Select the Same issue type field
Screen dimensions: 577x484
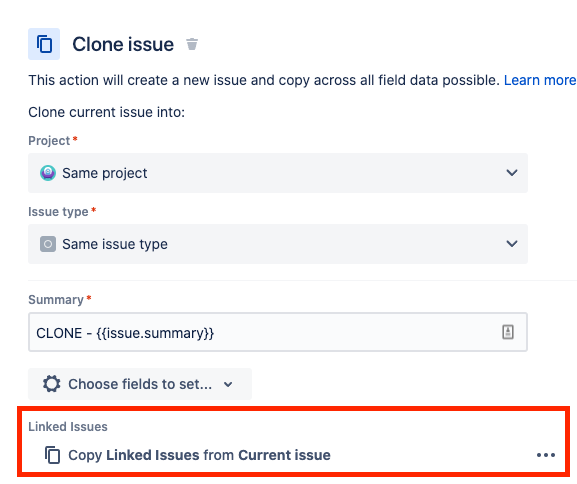pos(278,244)
